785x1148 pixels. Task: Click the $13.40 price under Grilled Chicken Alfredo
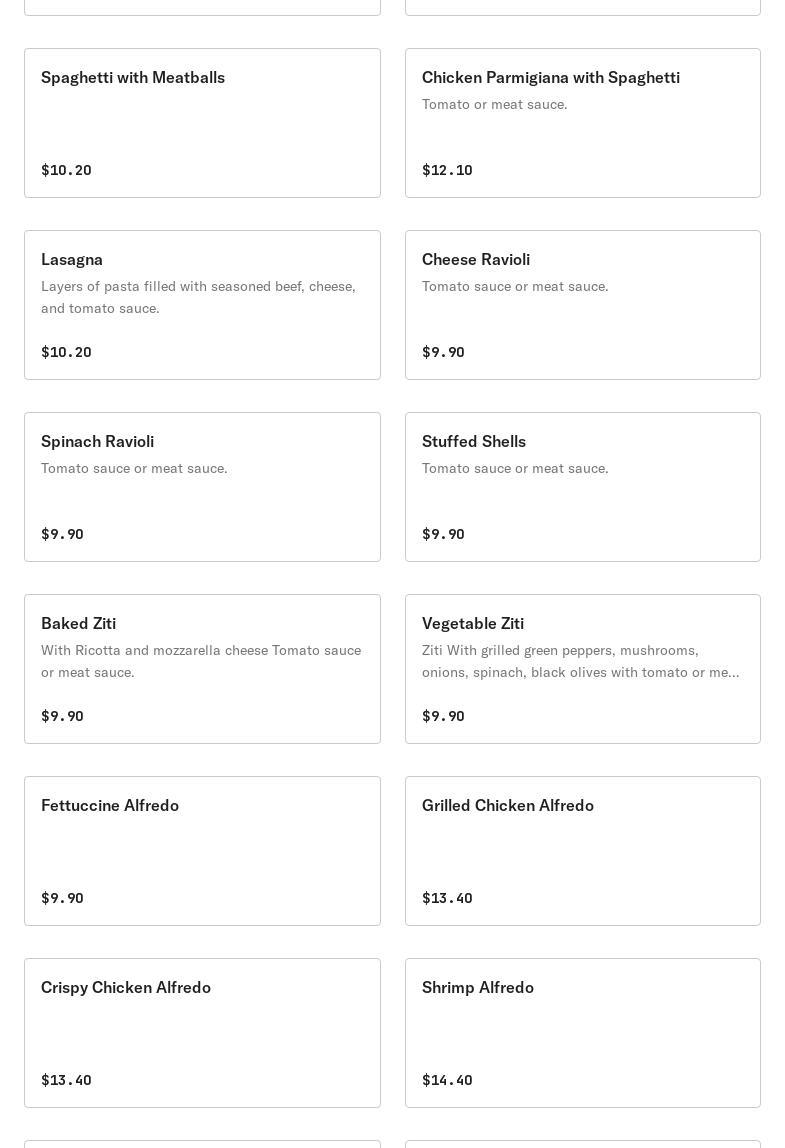(447, 898)
